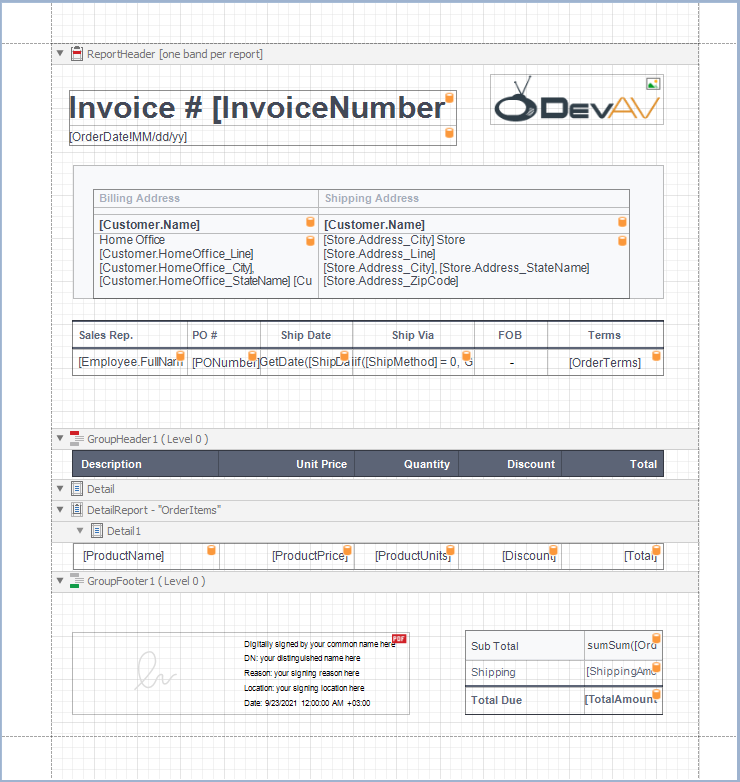The width and height of the screenshot is (740, 782).
Task: Click data binding icon on Invoice Number title
Action: coord(449,98)
